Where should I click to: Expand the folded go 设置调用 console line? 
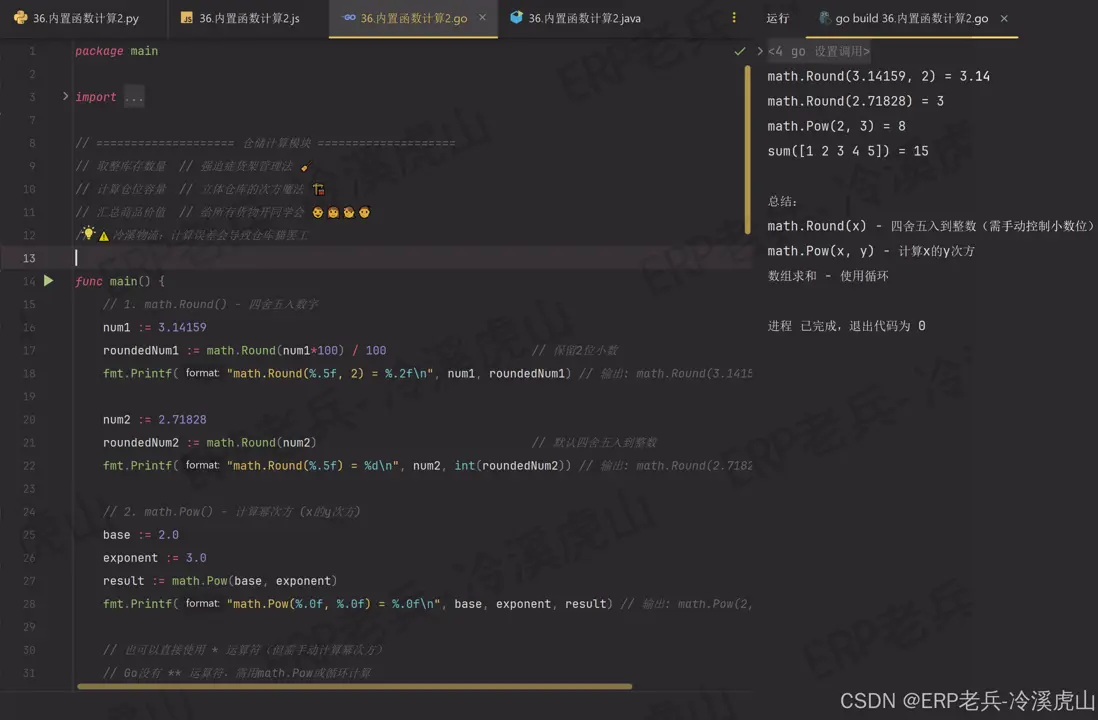[760, 51]
